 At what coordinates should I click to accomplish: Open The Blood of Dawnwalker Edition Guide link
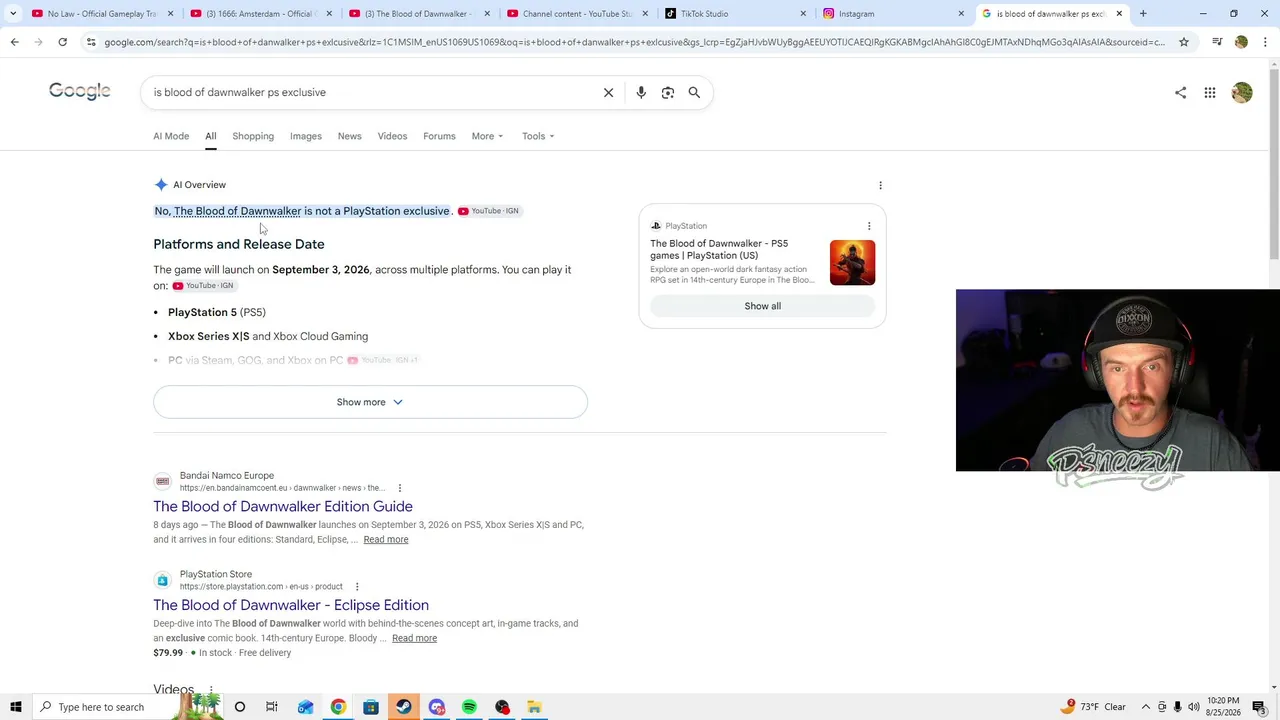[x=283, y=507]
